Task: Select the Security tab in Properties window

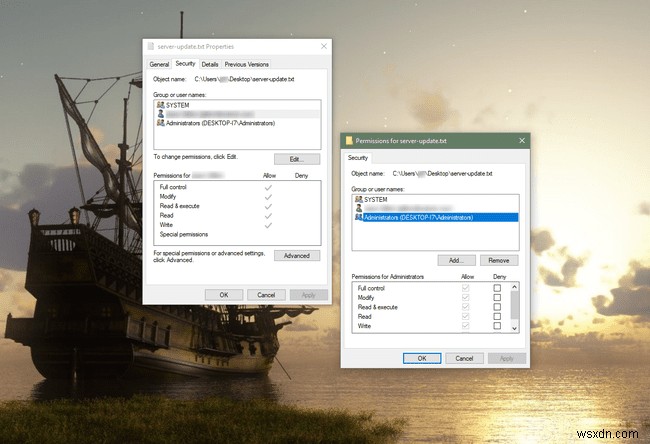Action: pyautogui.click(x=185, y=63)
